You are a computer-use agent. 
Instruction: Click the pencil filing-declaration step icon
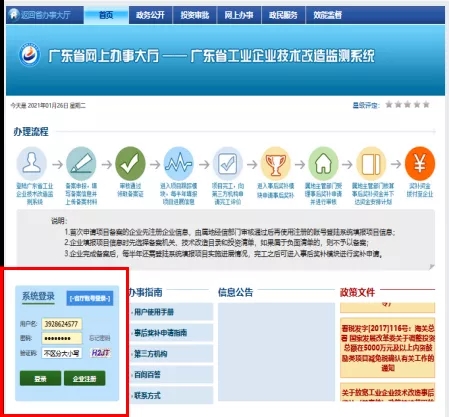pyautogui.click(x=81, y=164)
